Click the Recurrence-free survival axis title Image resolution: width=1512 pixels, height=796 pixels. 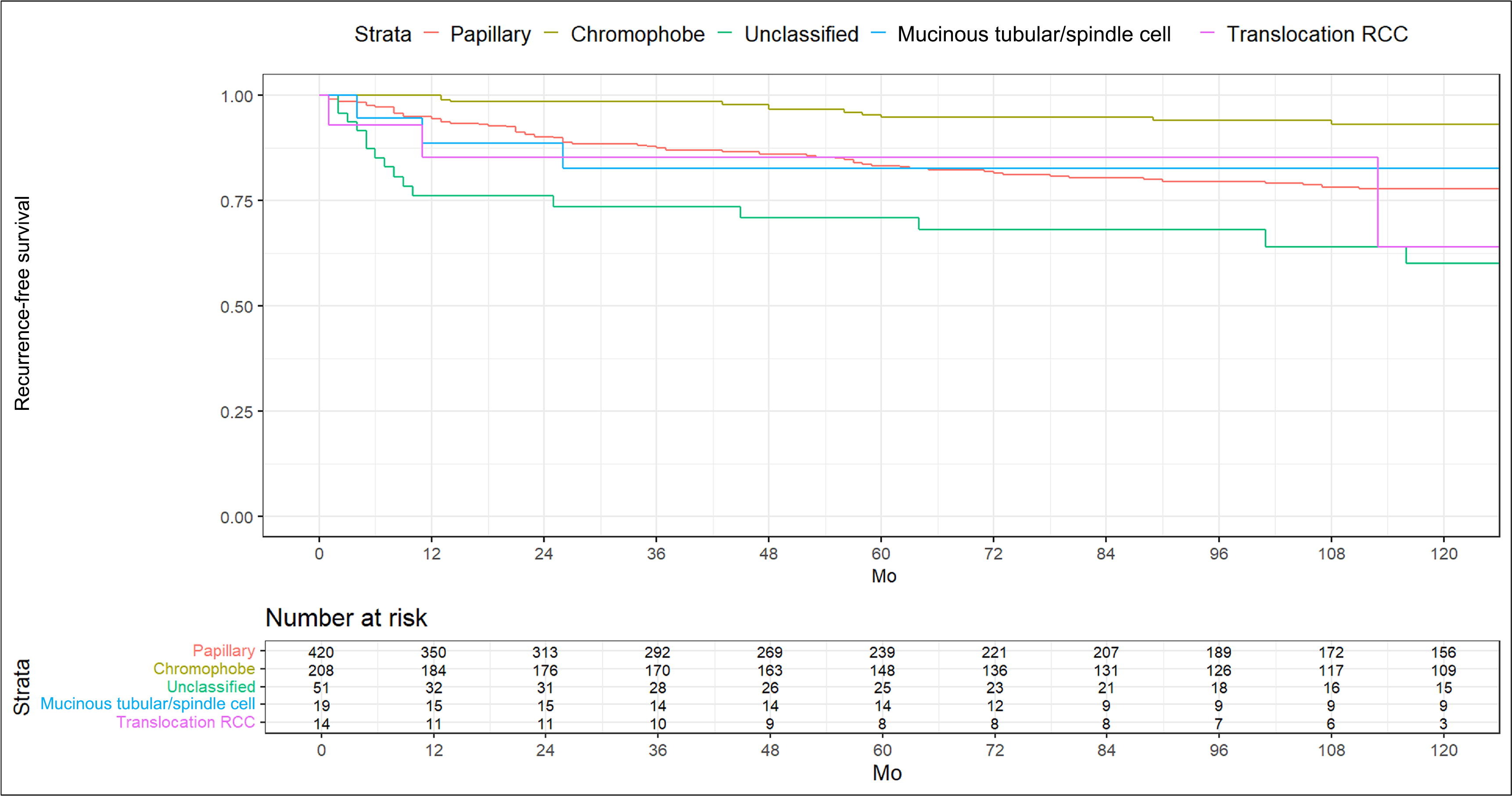(22, 304)
